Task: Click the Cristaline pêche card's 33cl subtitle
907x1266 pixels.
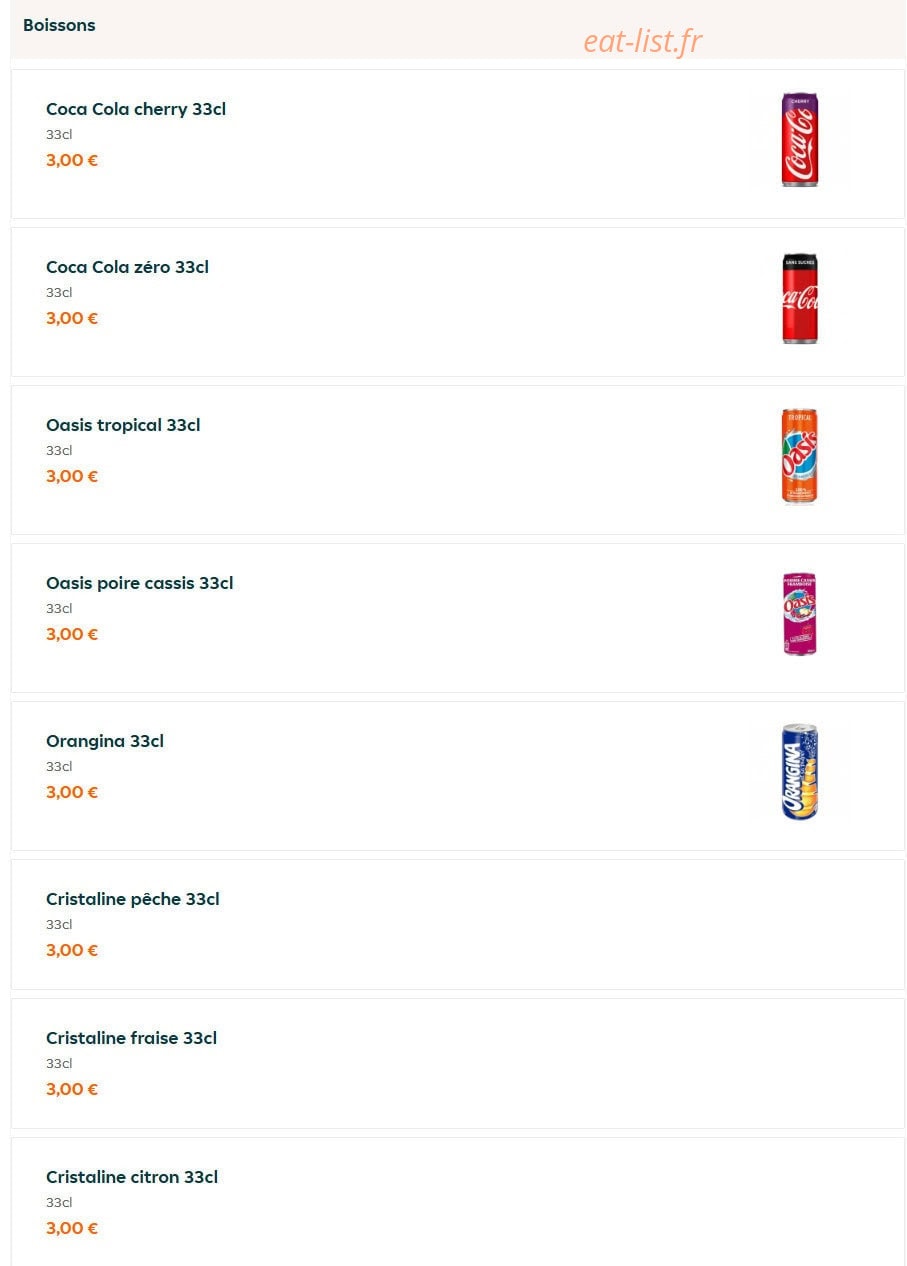Action: tap(59, 924)
